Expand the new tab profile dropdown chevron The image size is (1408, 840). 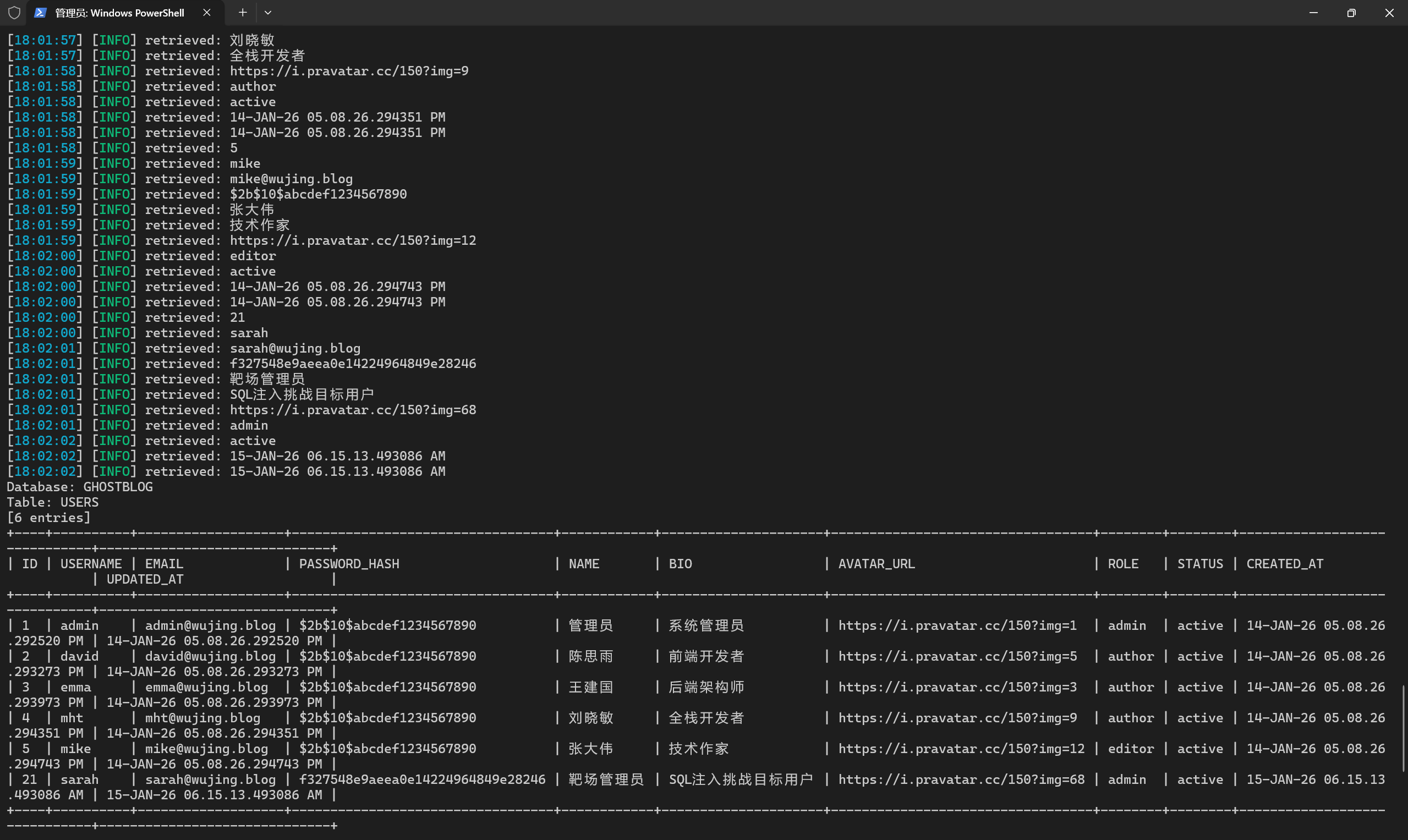pyautogui.click(x=268, y=13)
